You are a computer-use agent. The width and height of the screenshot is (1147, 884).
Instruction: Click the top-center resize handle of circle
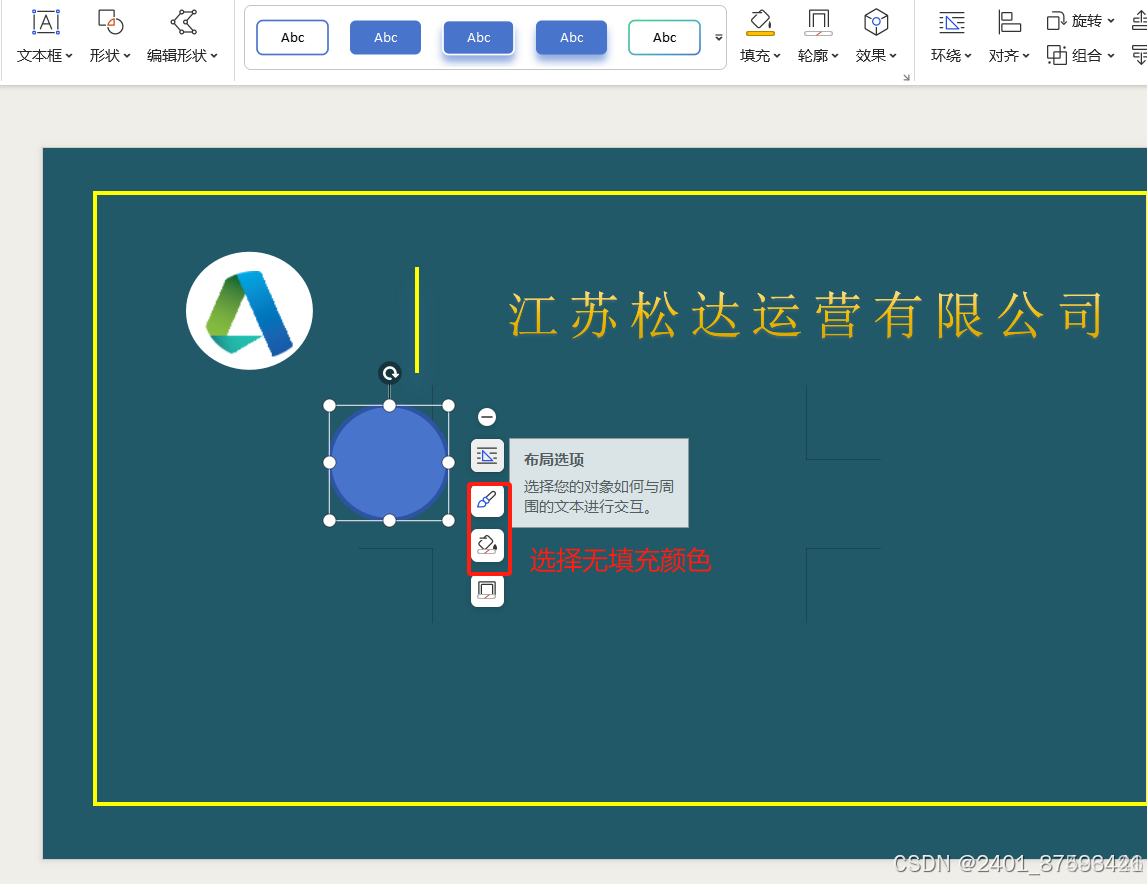(x=390, y=405)
